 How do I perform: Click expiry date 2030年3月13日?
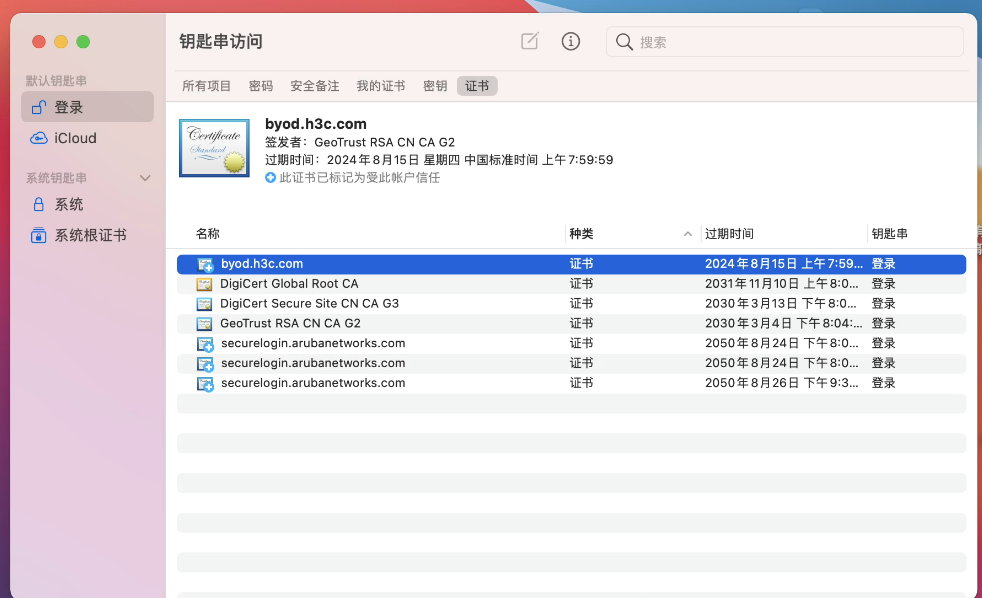coord(781,304)
